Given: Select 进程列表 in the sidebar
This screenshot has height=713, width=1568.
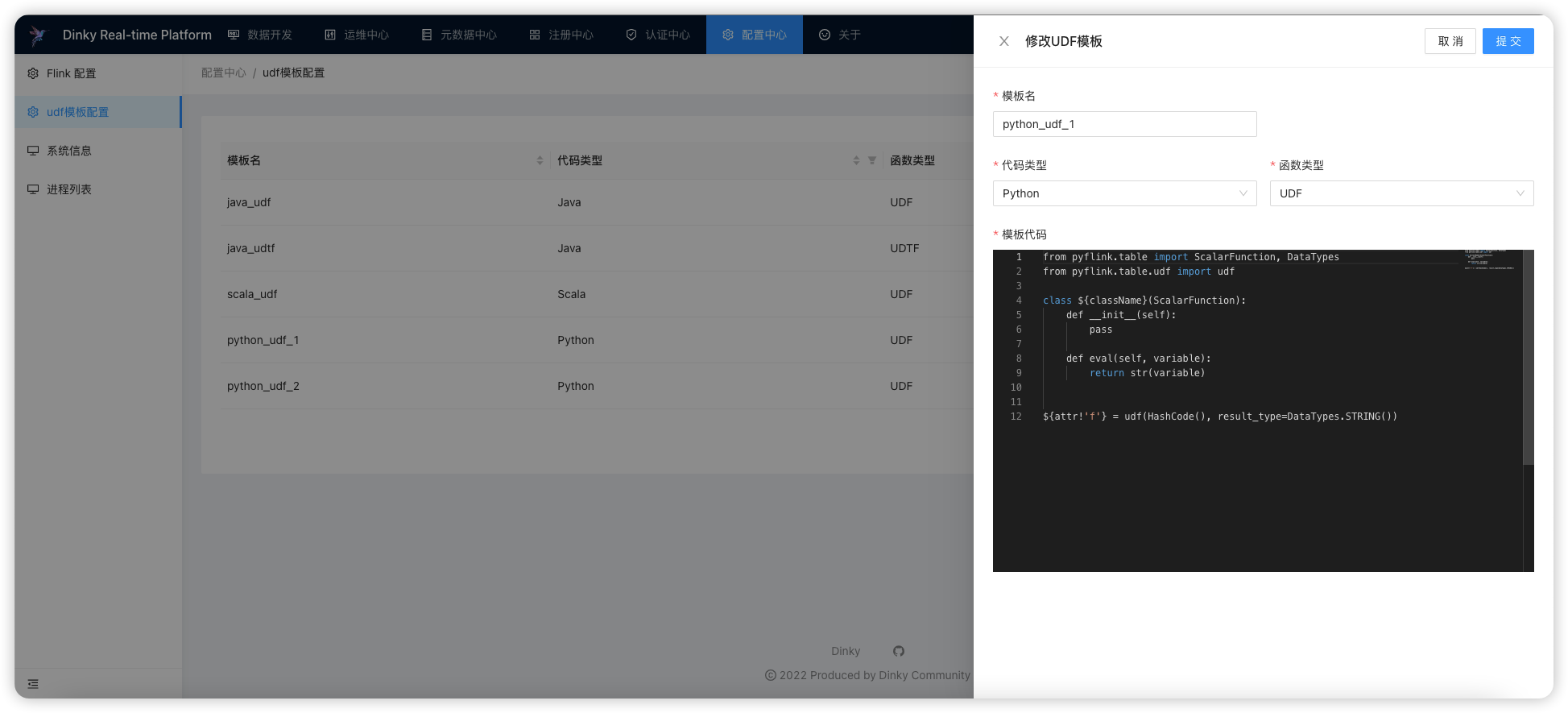Looking at the screenshot, I should coord(98,189).
